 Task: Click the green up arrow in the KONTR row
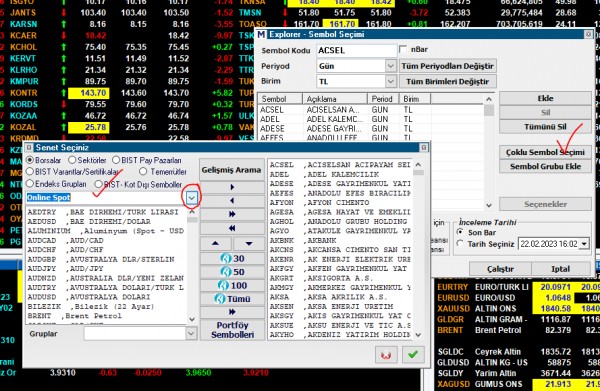pos(64,93)
